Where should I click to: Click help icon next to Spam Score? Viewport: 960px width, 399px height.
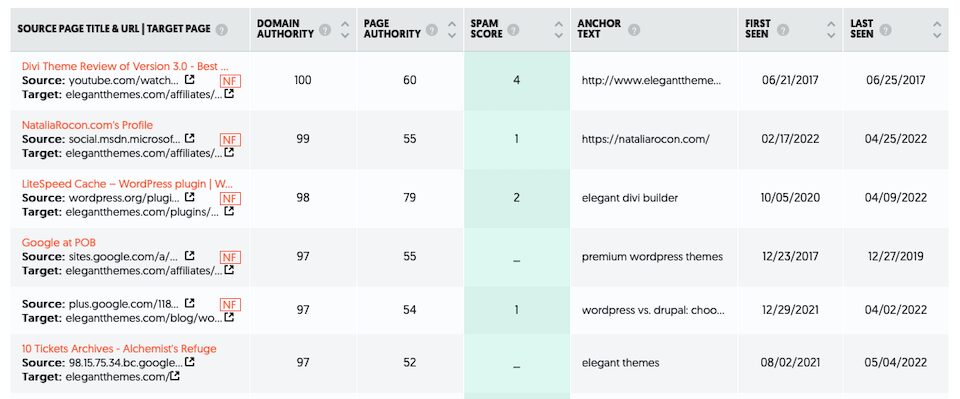click(x=513, y=29)
